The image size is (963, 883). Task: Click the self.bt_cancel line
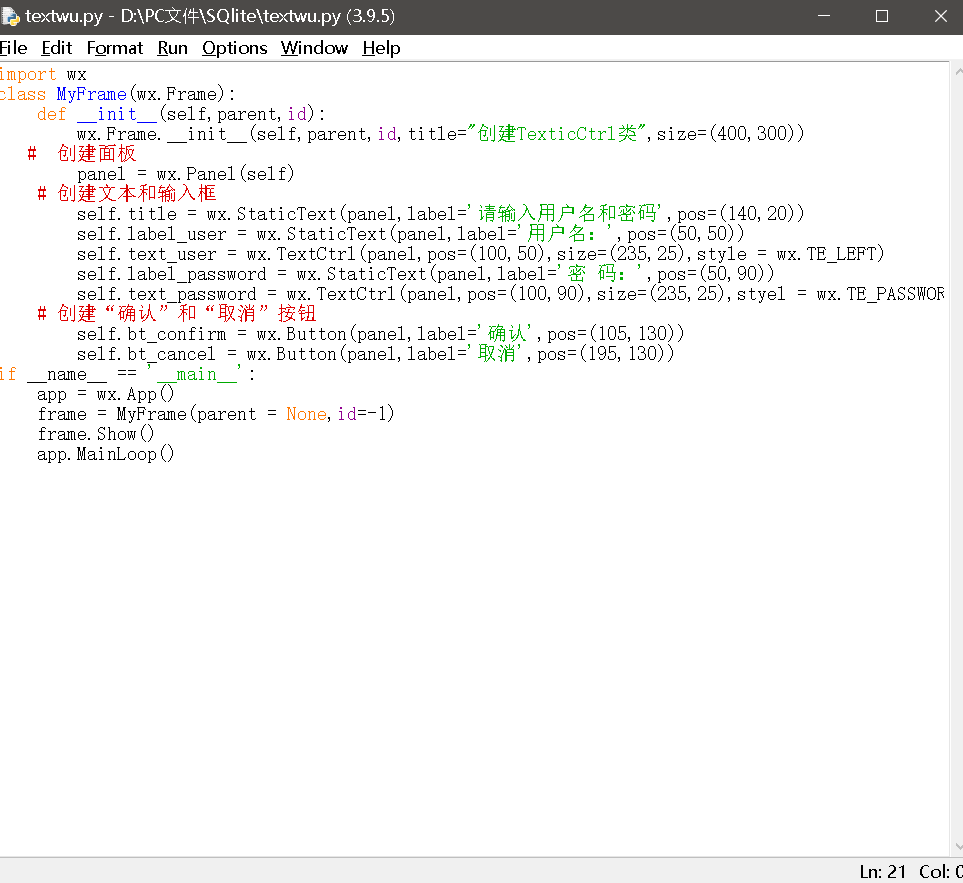click(x=375, y=354)
